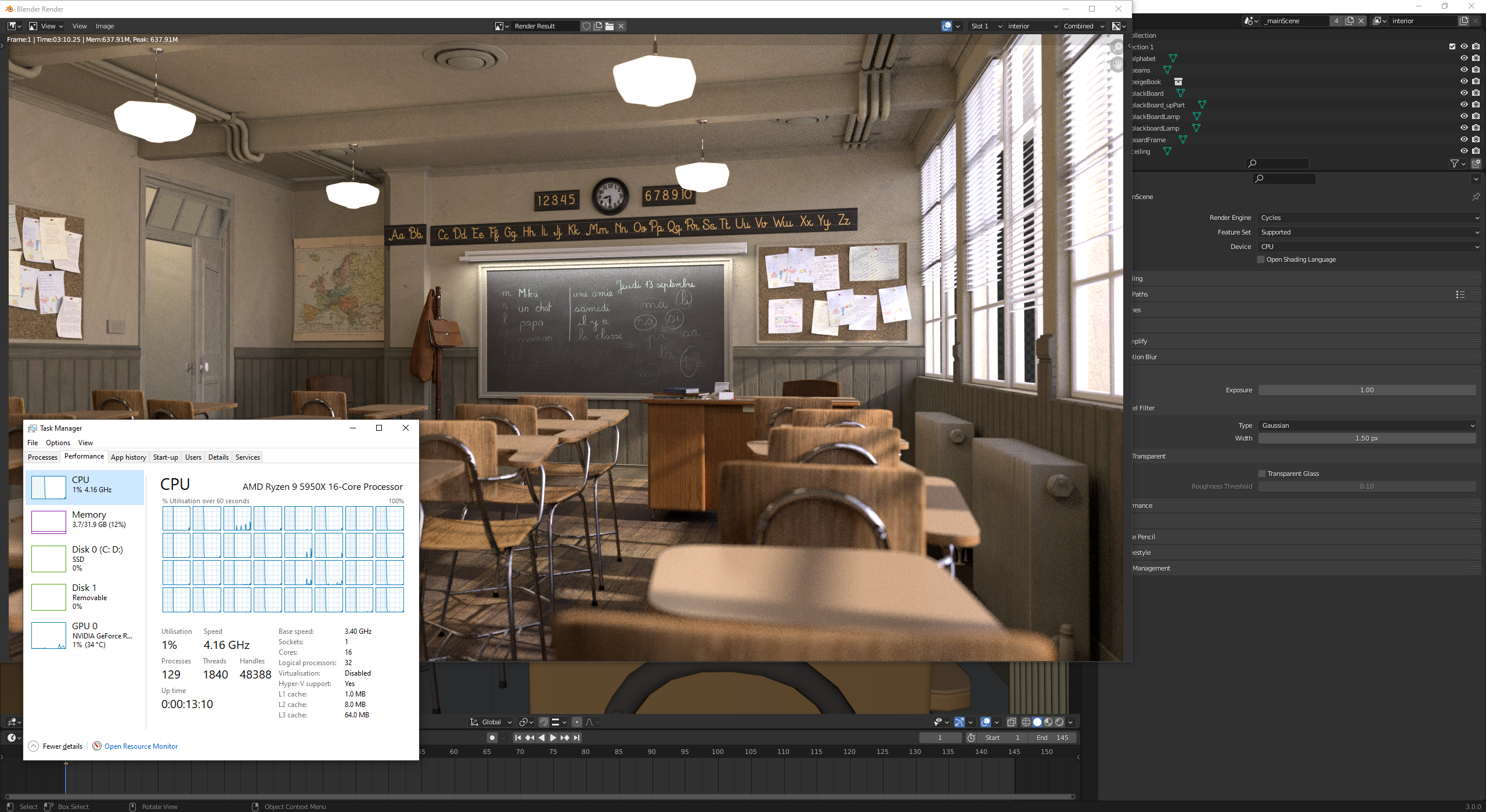1486x812 pixels.
Task: Hide the alphabet object with its eye icon
Action: pyautogui.click(x=1464, y=58)
